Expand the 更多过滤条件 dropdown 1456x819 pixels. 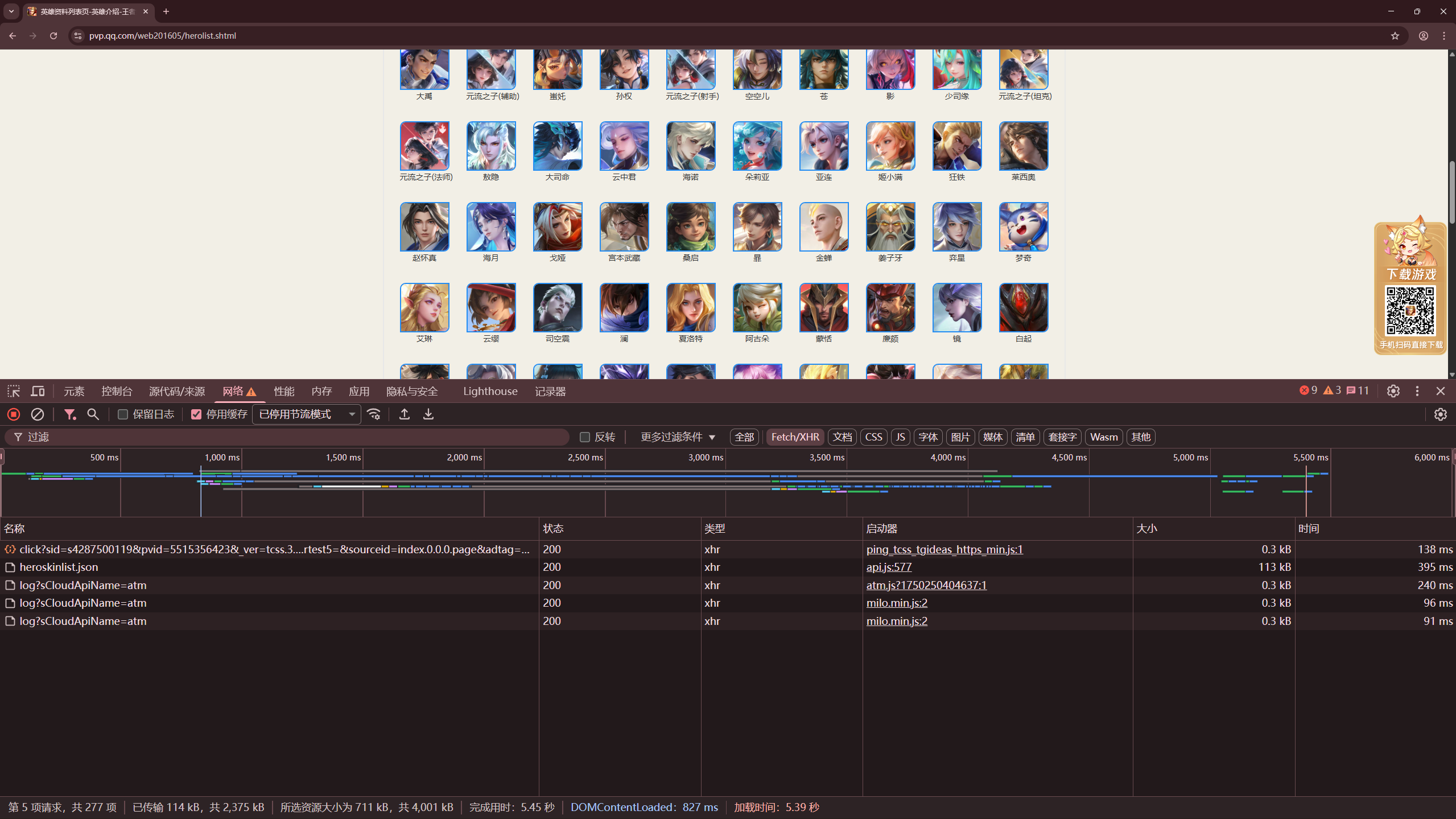[677, 437]
